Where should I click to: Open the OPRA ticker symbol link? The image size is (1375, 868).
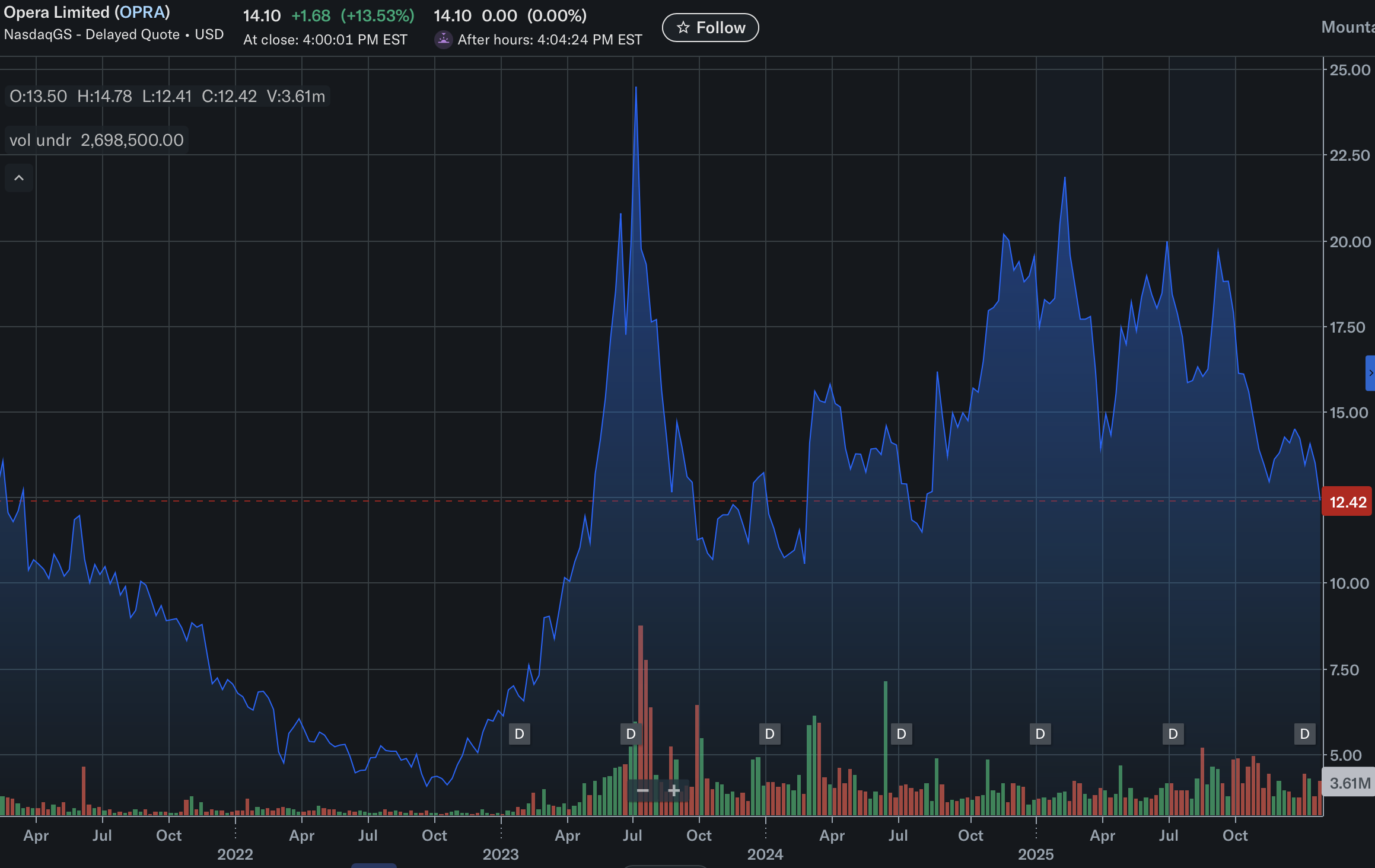142,12
